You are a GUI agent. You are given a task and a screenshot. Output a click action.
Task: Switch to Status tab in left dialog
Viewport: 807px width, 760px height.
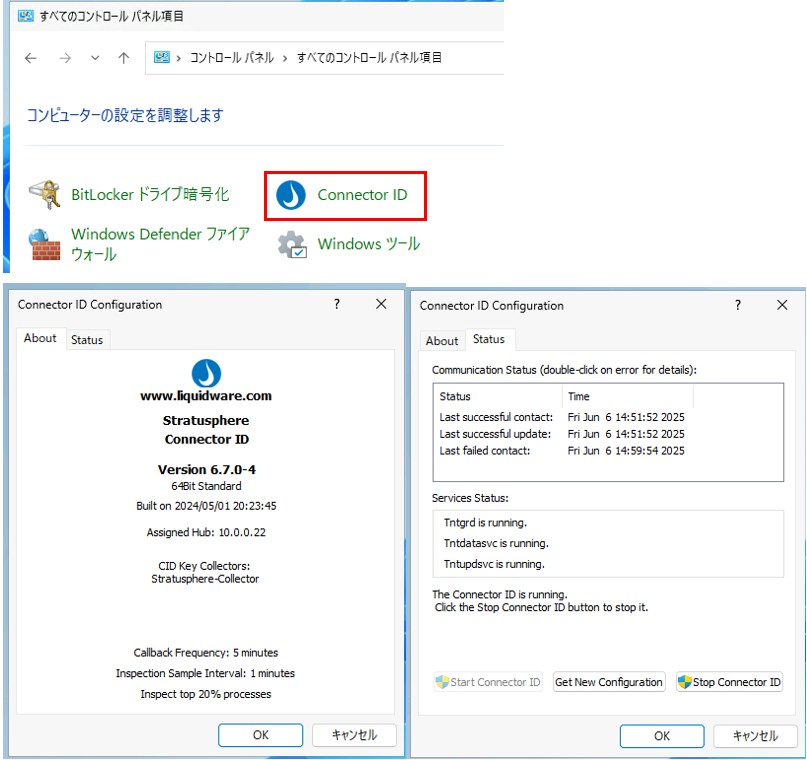87,340
